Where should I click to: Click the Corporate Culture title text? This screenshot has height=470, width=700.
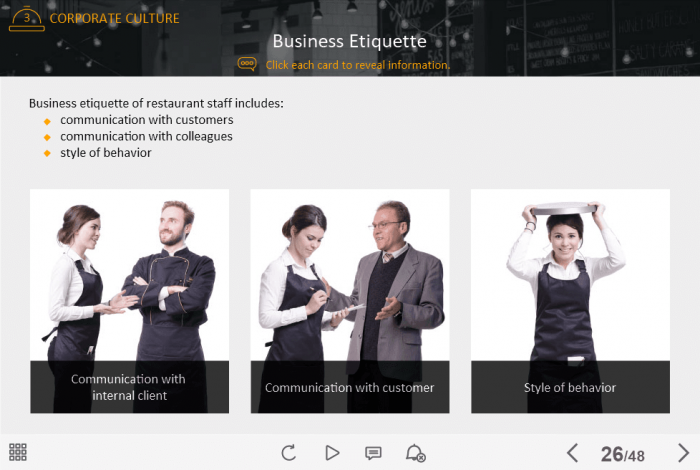(114, 18)
